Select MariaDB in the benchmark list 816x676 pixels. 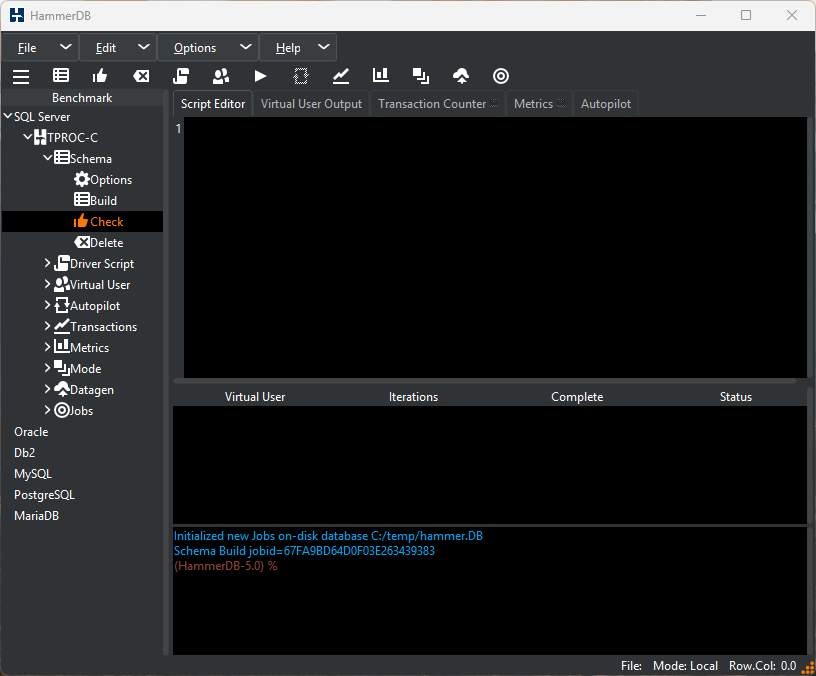click(x=36, y=516)
